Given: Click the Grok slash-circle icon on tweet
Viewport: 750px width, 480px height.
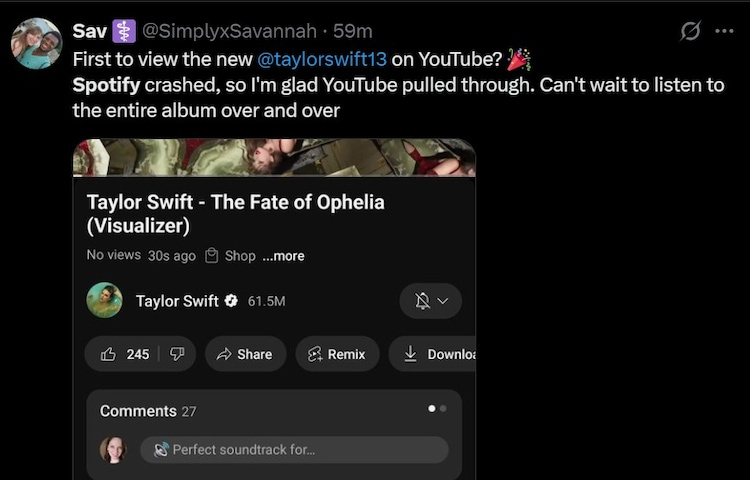Looking at the screenshot, I should [690, 31].
